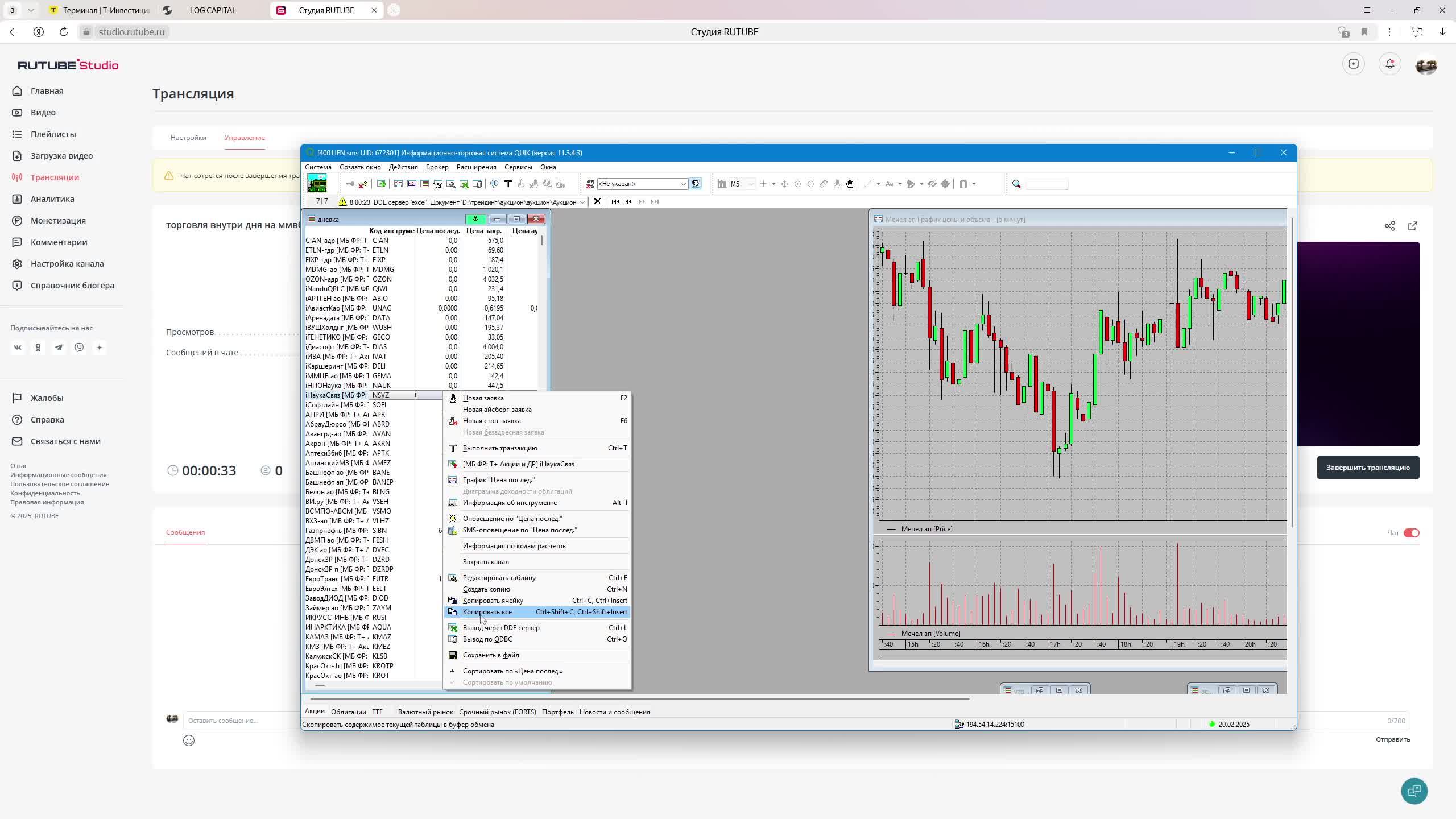Click the hide drawings eye icon
The height and width of the screenshot is (819, 1456).
click(x=932, y=184)
